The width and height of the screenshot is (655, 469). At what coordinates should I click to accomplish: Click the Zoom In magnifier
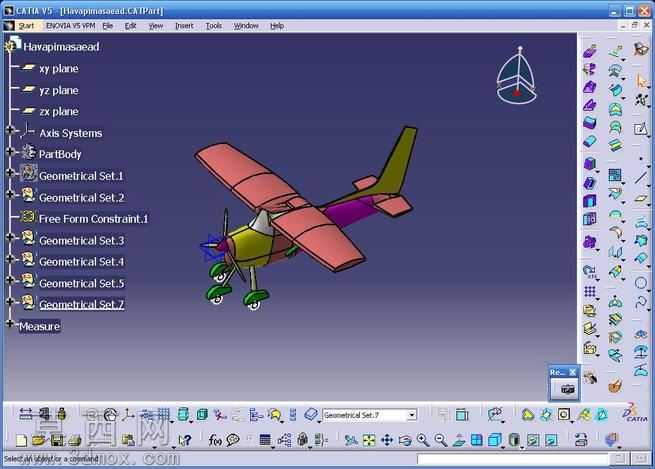(x=423, y=440)
